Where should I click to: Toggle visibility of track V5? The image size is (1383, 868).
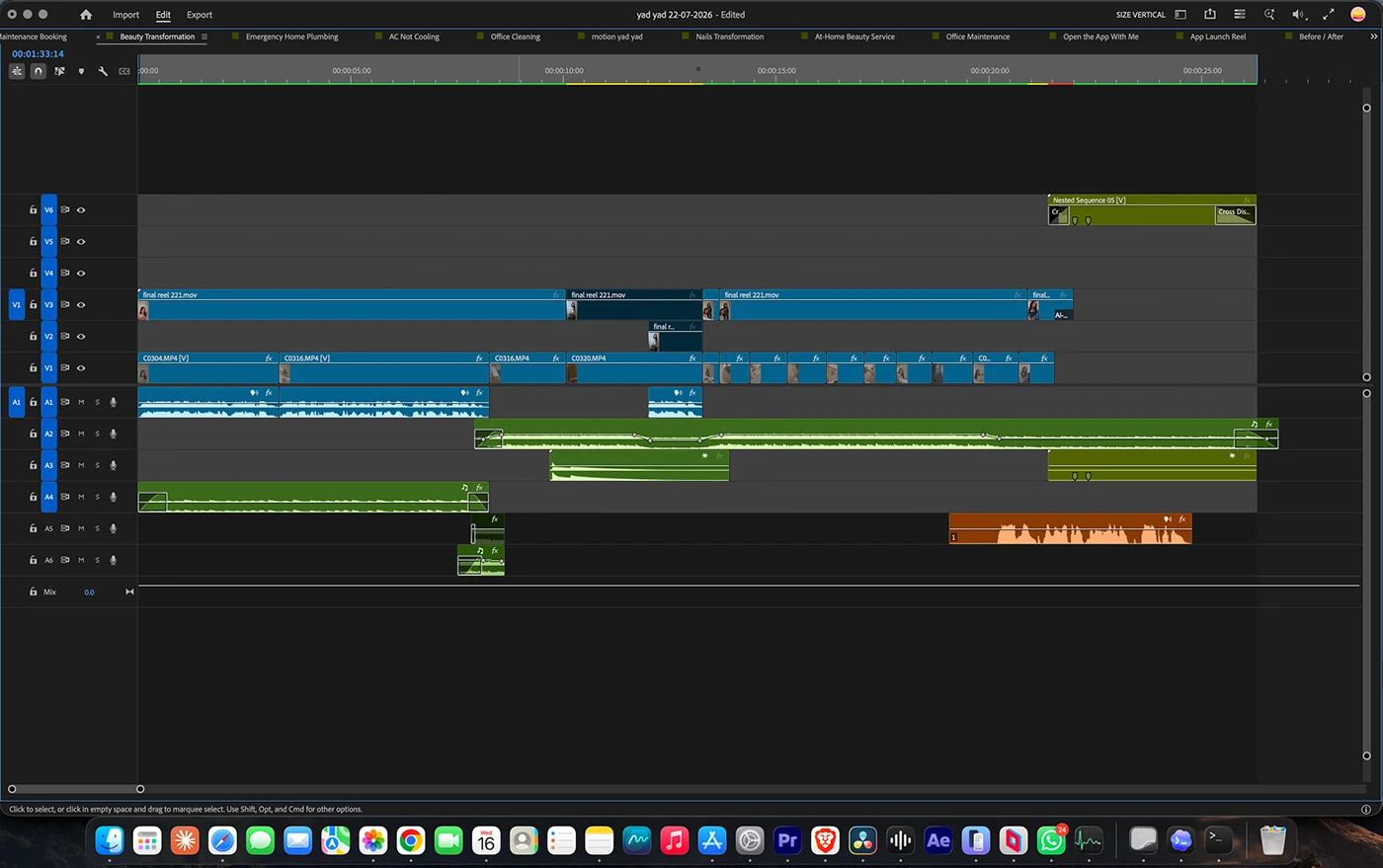point(81,242)
